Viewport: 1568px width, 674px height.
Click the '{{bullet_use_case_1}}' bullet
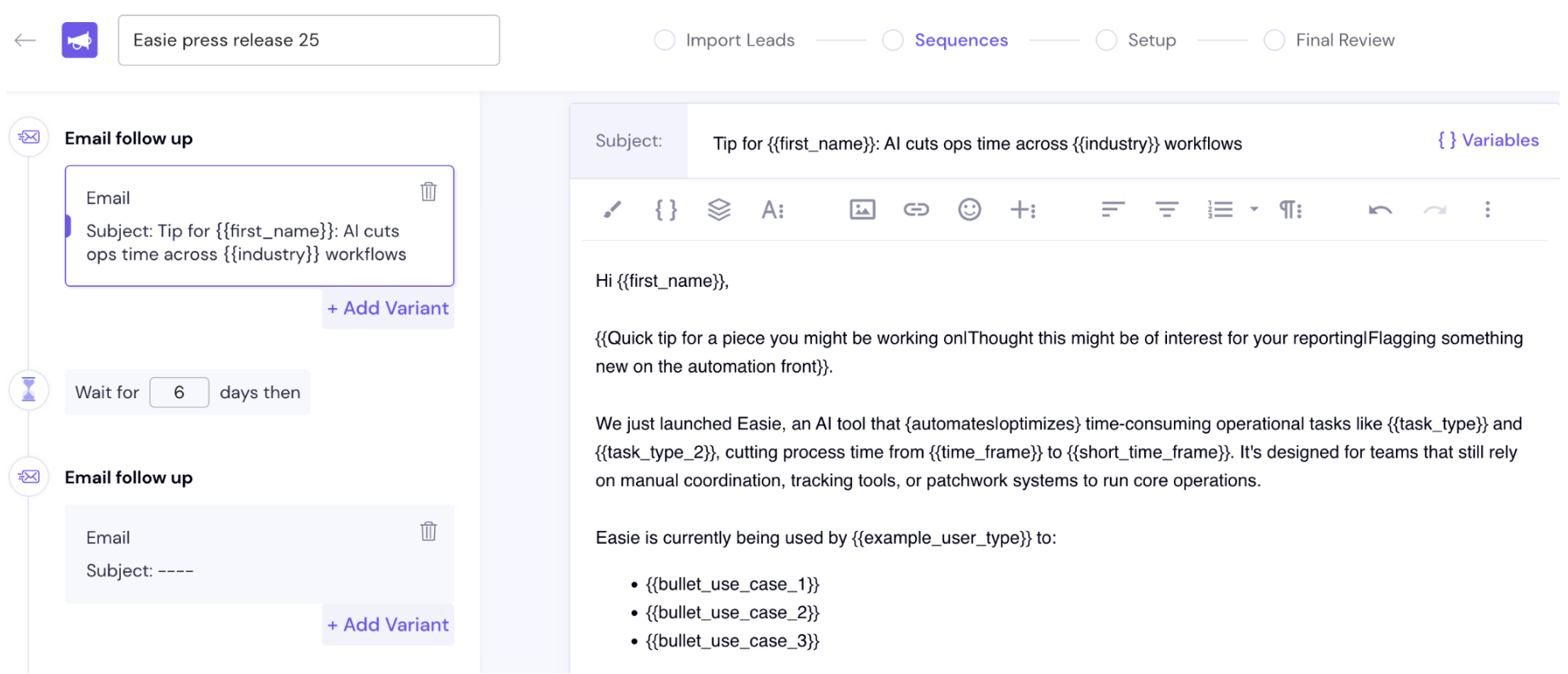click(x=732, y=584)
